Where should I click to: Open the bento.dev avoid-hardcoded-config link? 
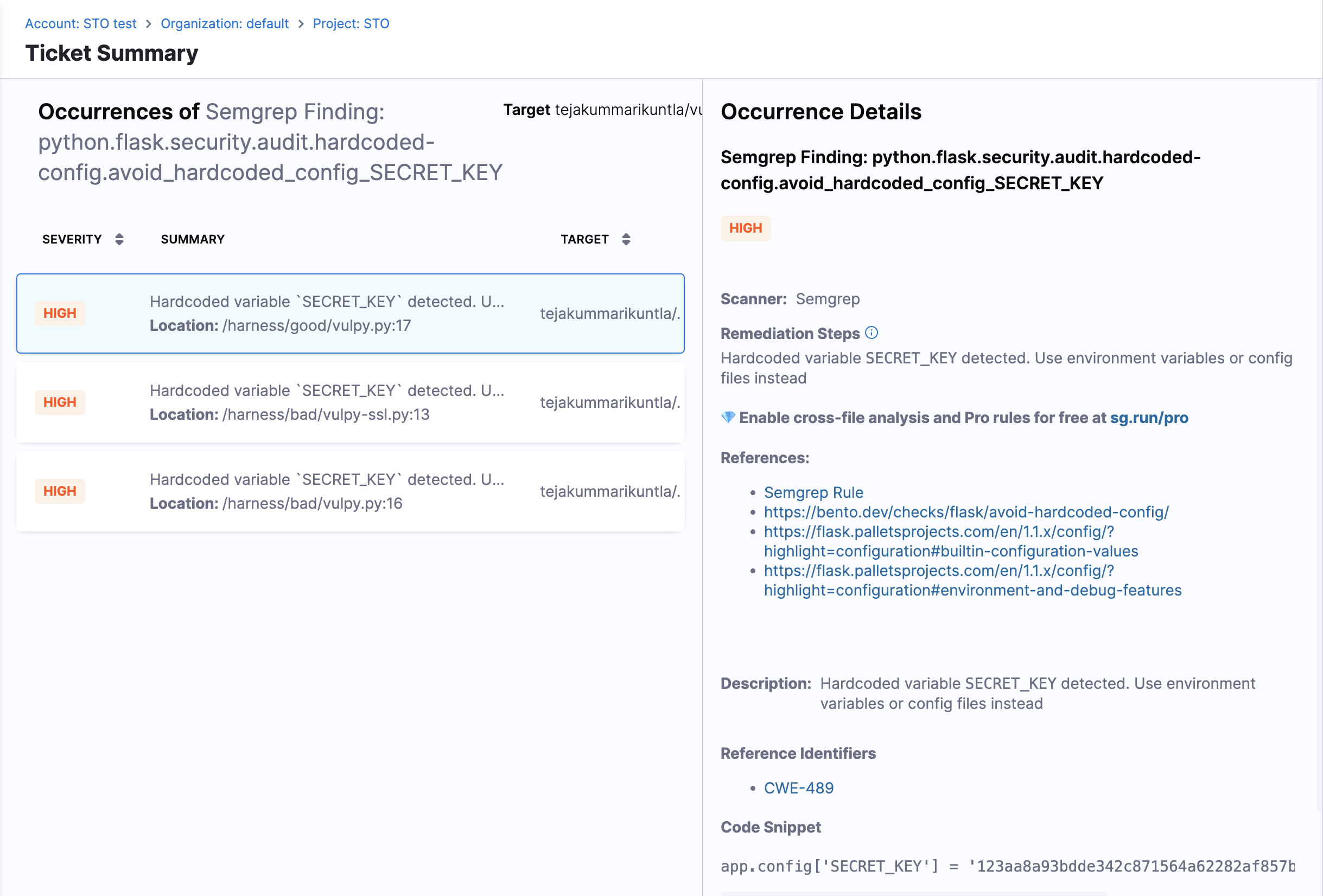pos(965,512)
